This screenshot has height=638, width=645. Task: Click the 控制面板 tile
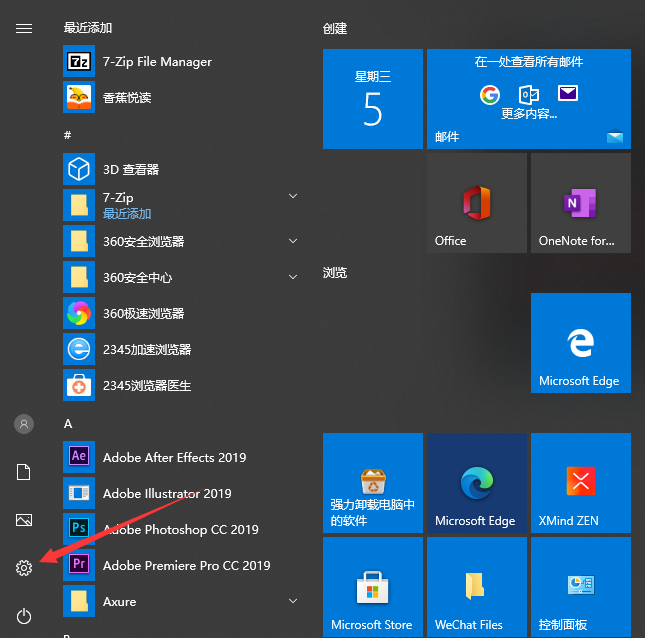pos(580,587)
